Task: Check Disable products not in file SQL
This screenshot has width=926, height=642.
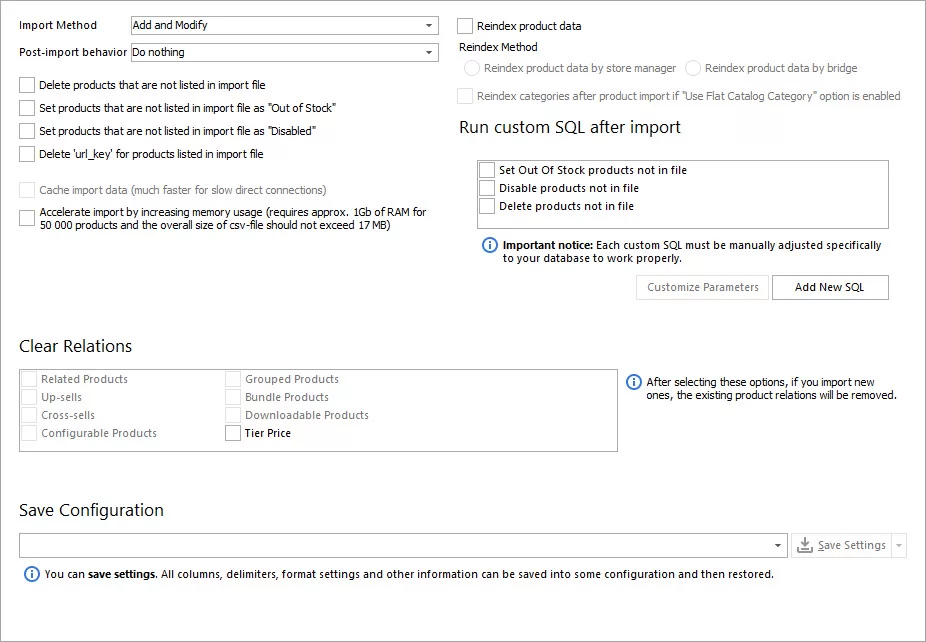Action: [487, 188]
